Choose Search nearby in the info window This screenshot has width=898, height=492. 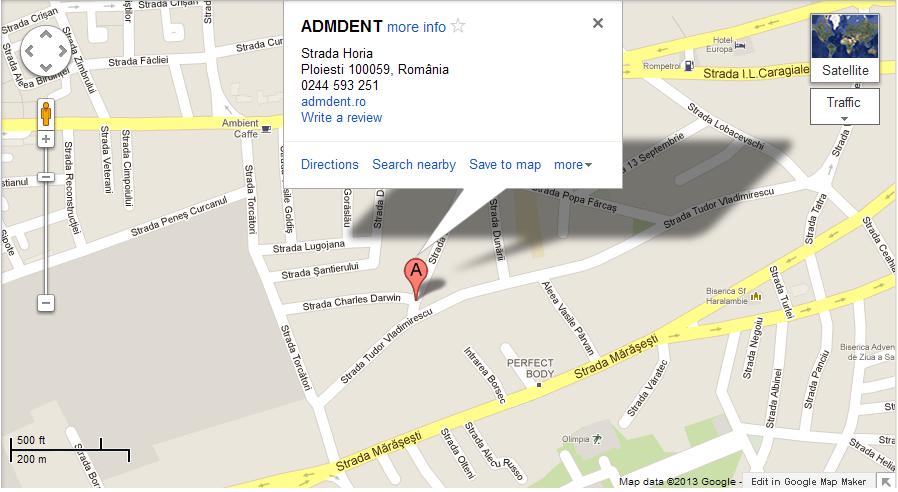(414, 164)
